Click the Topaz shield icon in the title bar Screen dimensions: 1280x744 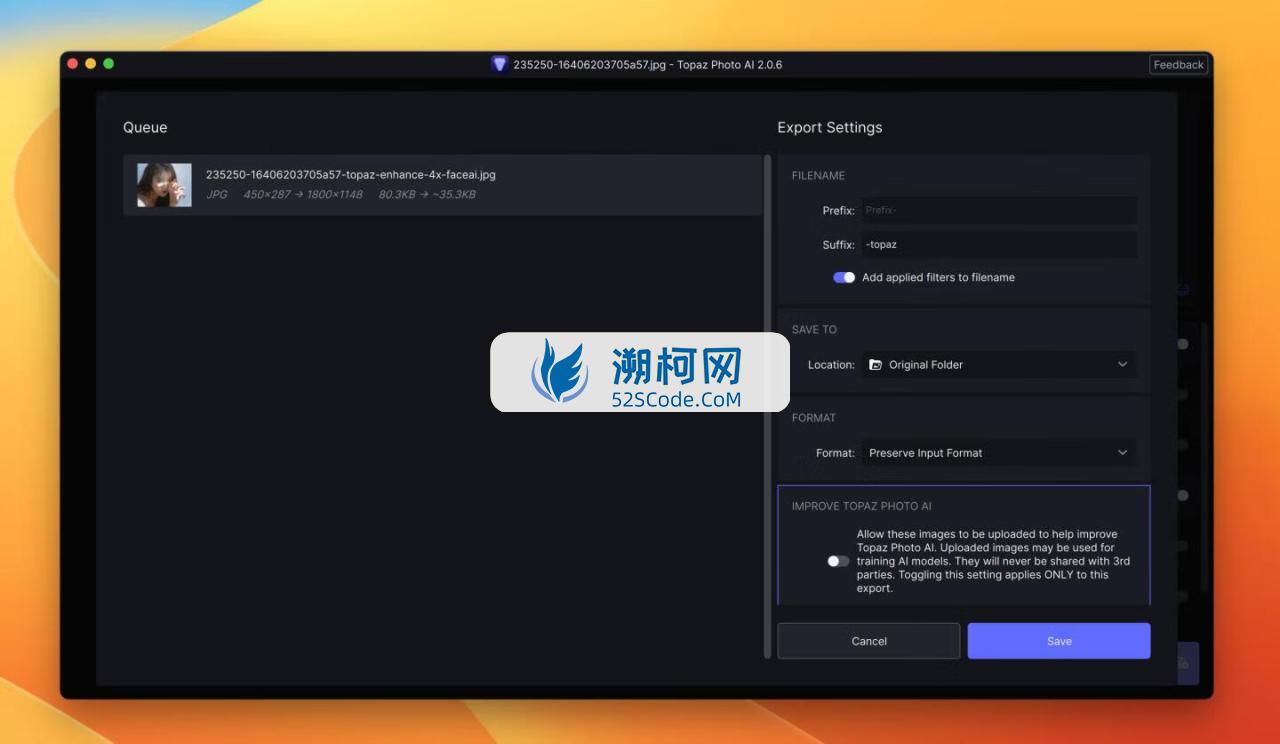click(x=499, y=64)
